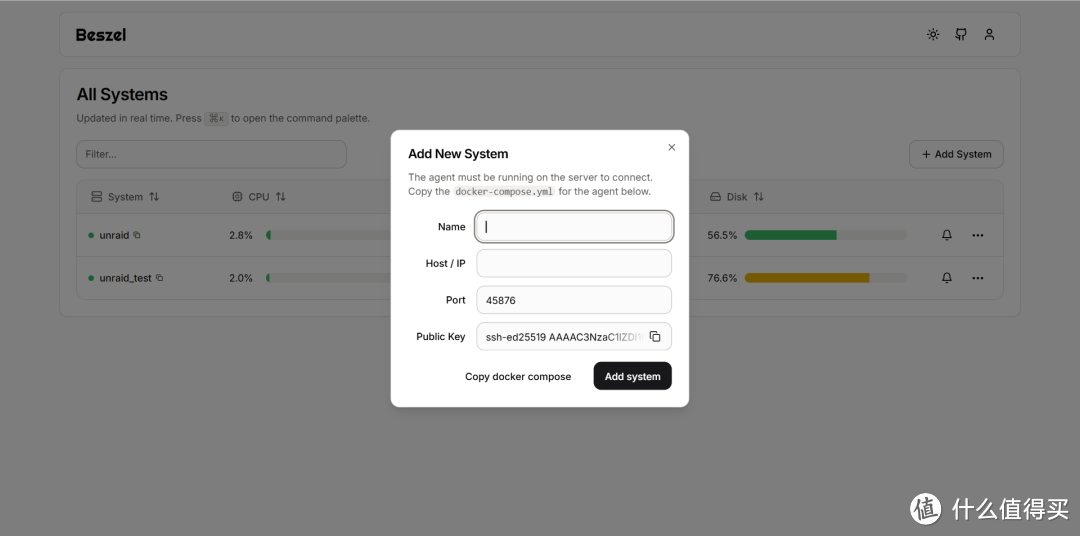Open the user account icon menu
Viewport: 1080px width, 536px height.
(x=989, y=35)
